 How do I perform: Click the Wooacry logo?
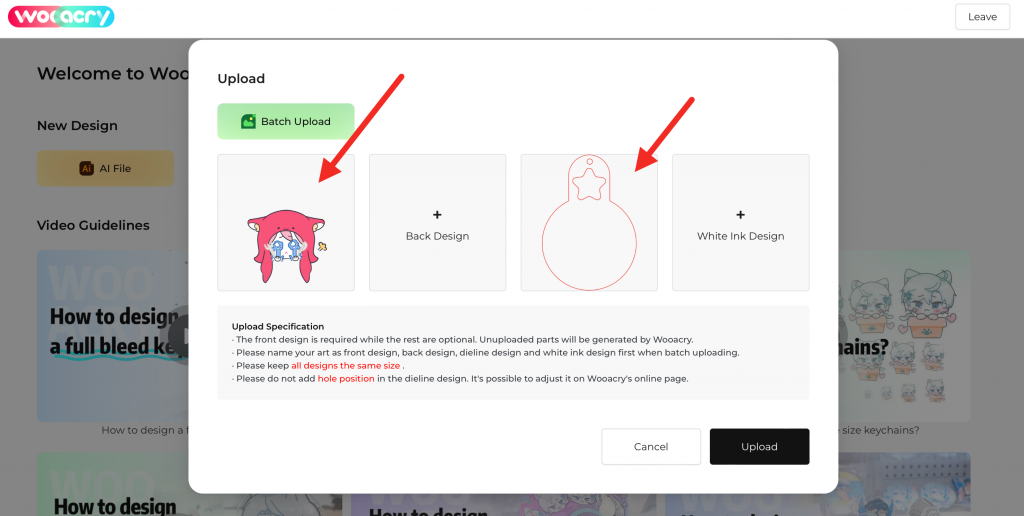[x=61, y=17]
